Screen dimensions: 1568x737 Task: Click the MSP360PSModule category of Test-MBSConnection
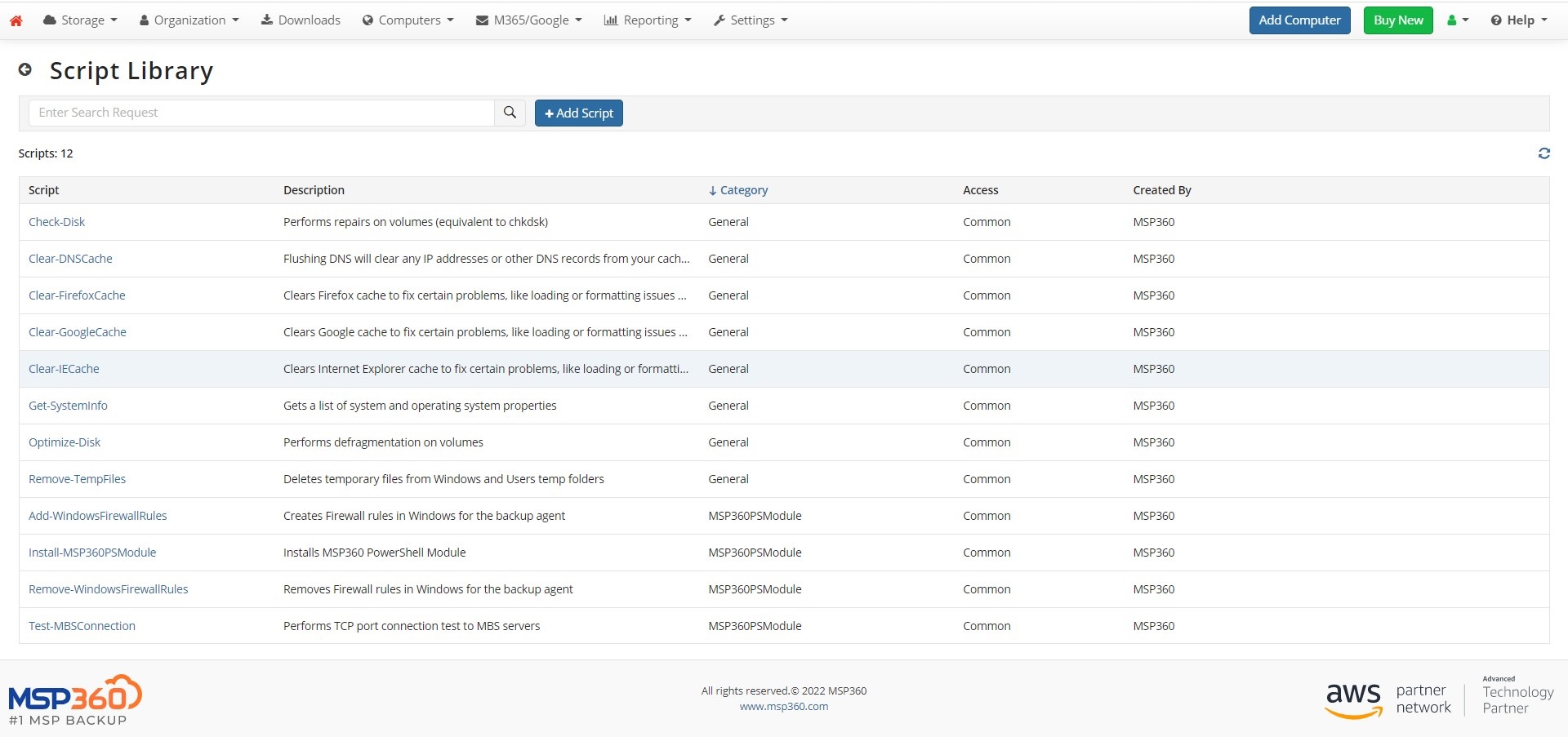[755, 626]
